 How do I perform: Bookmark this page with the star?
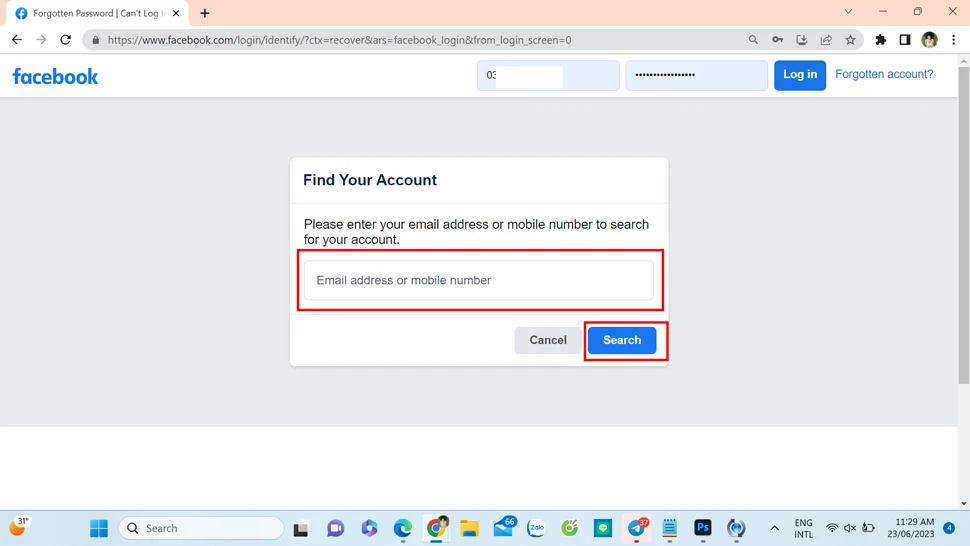tap(851, 40)
